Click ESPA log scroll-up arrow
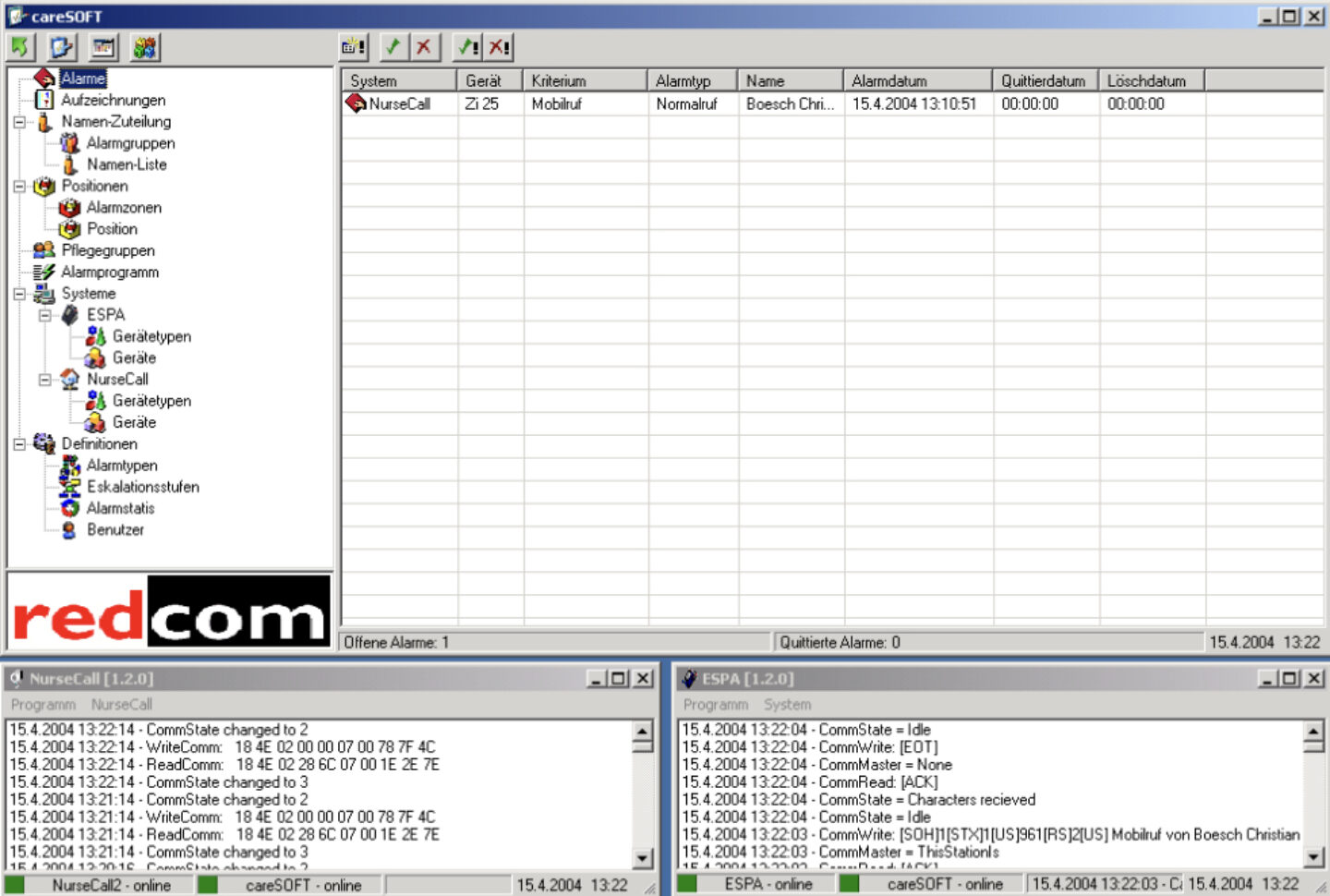 tap(1314, 732)
